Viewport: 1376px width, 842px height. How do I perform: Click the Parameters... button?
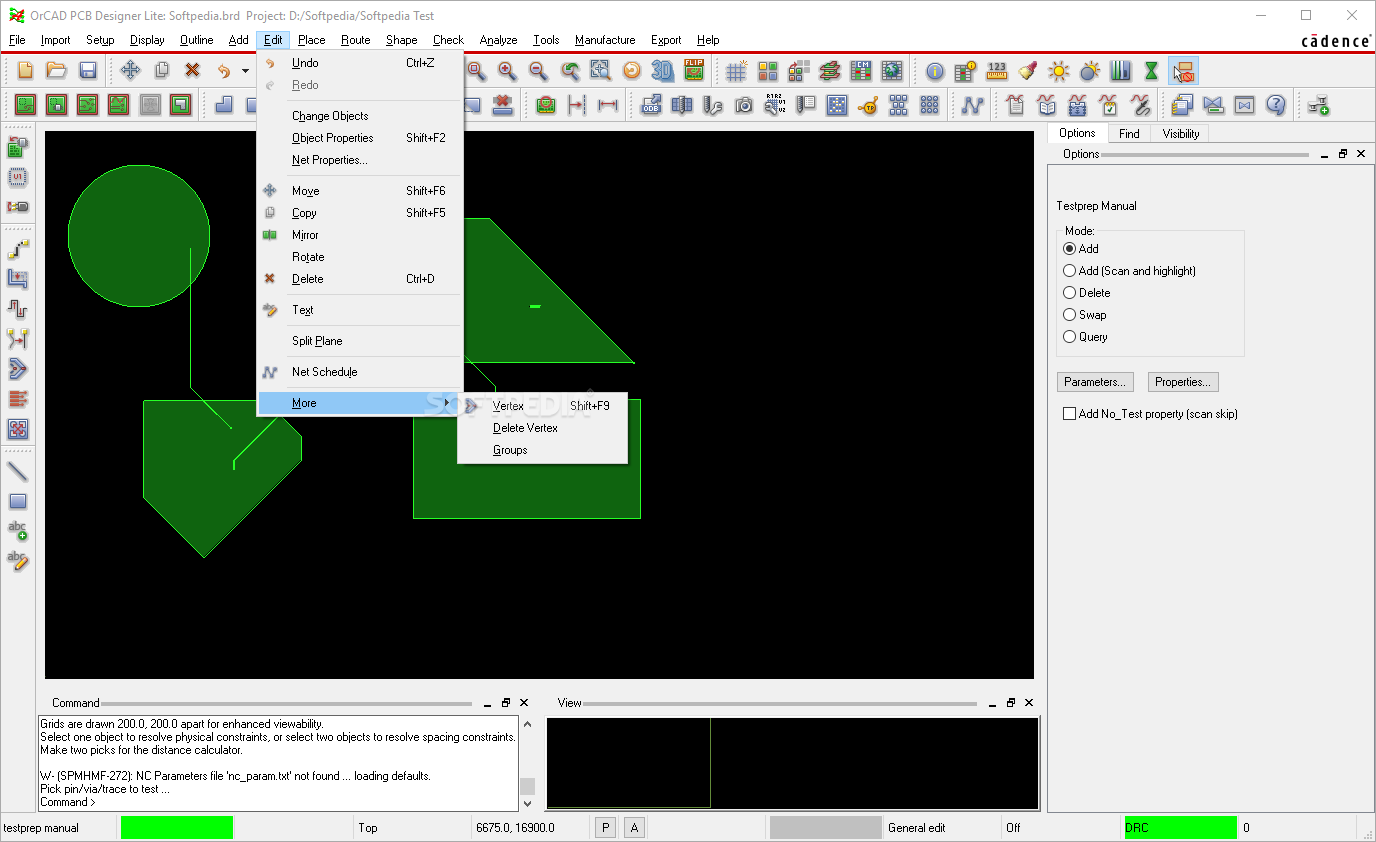1095,382
